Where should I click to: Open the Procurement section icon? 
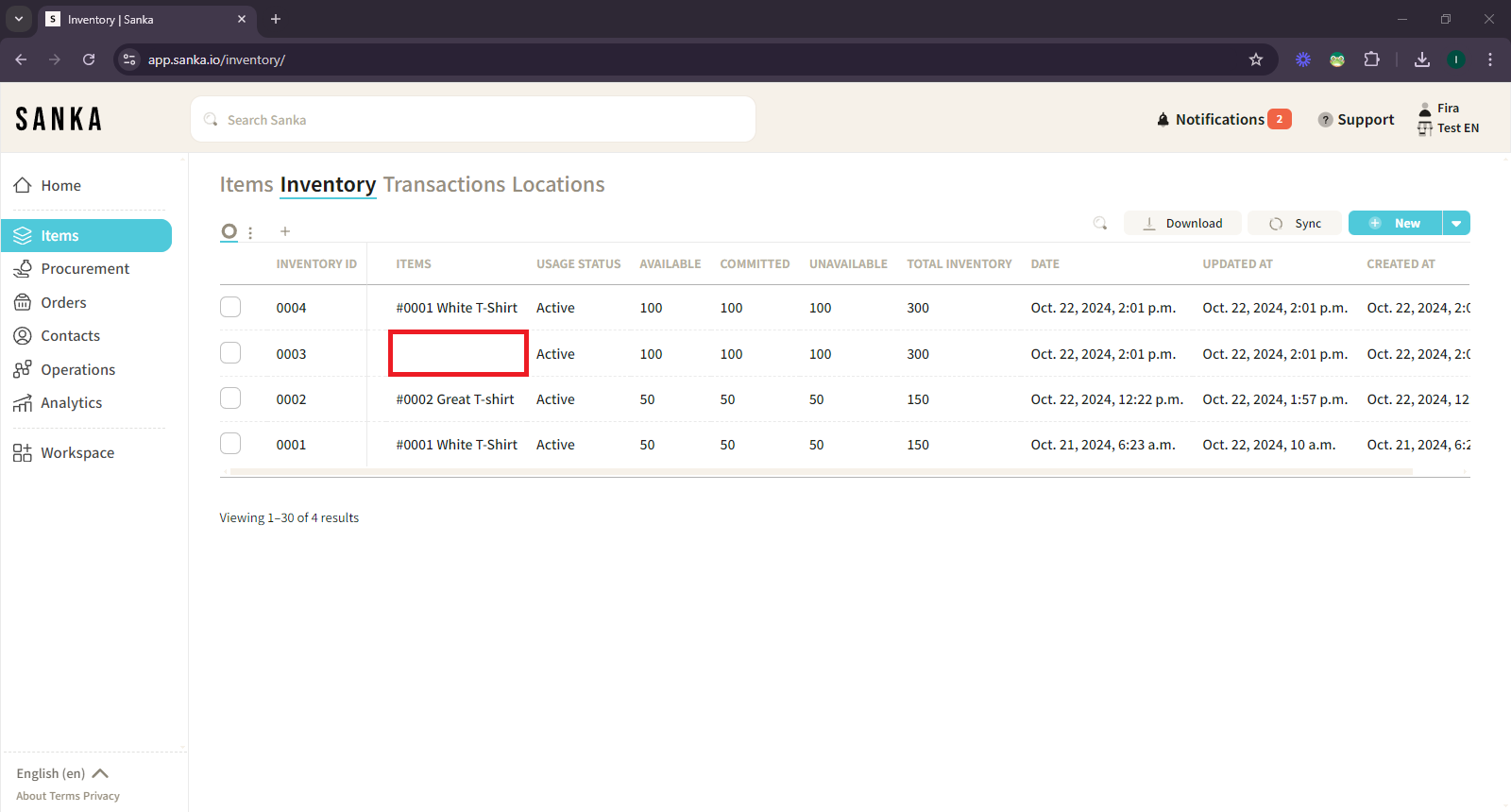(23, 269)
